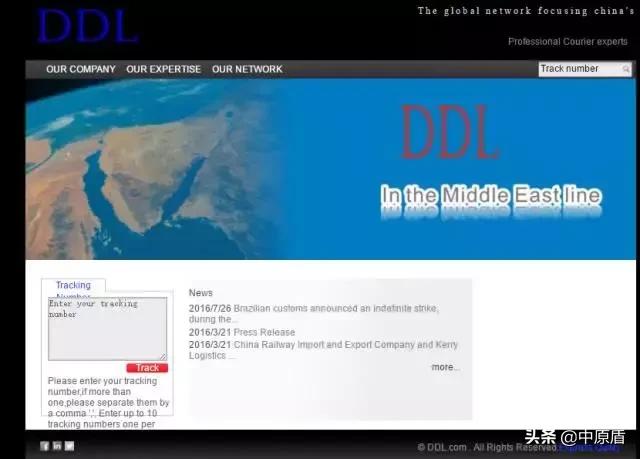The height and width of the screenshot is (459, 640).
Task: Open the China Railway and Kerry Logistics news
Action: click(x=323, y=350)
